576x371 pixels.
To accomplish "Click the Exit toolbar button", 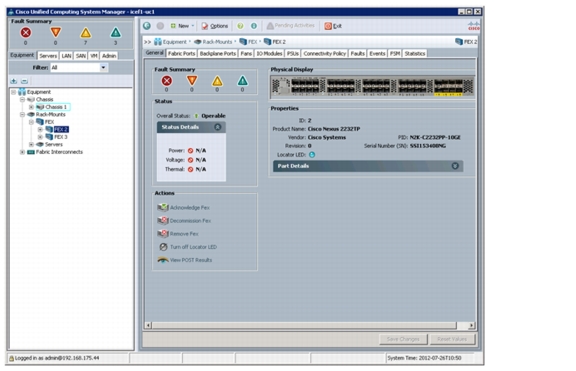I will [333, 26].
